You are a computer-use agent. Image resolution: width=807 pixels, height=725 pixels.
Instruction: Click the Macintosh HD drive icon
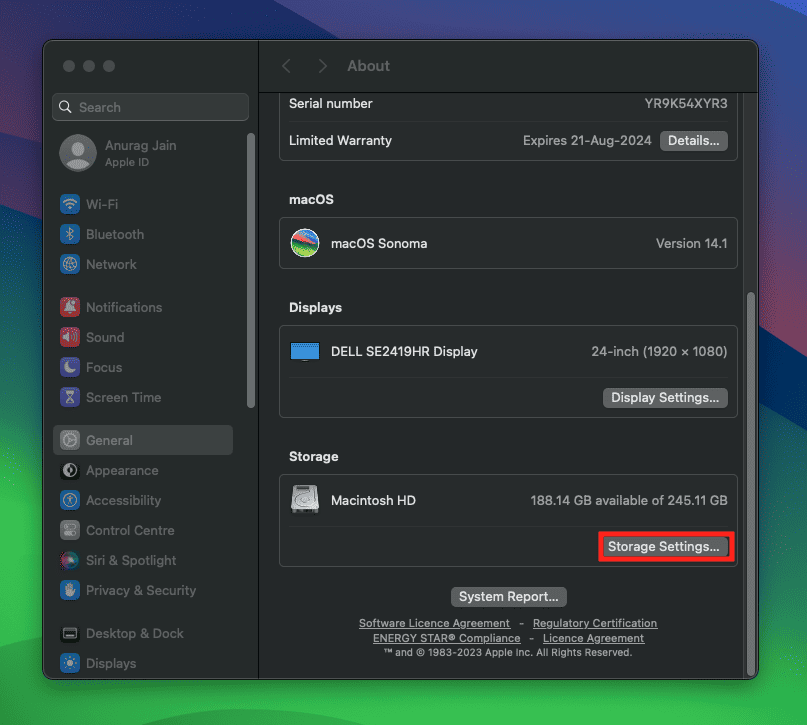[305, 500]
